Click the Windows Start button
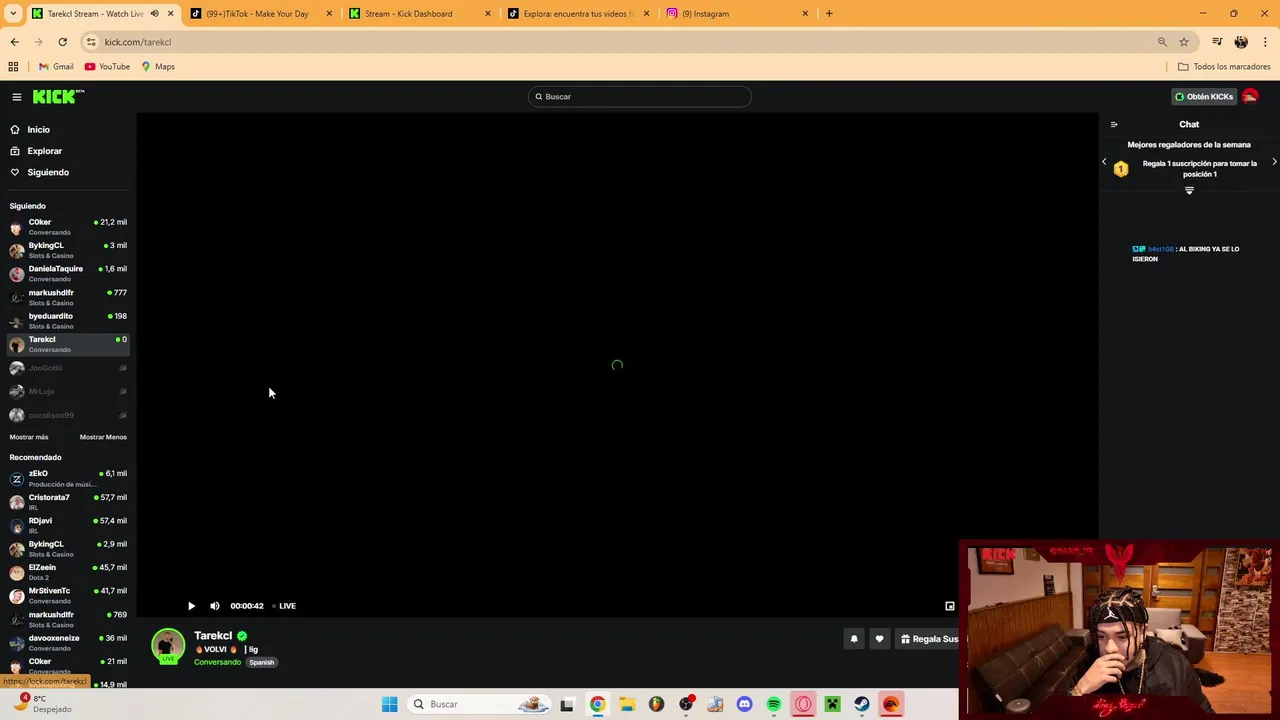Image resolution: width=1280 pixels, height=720 pixels. click(389, 704)
